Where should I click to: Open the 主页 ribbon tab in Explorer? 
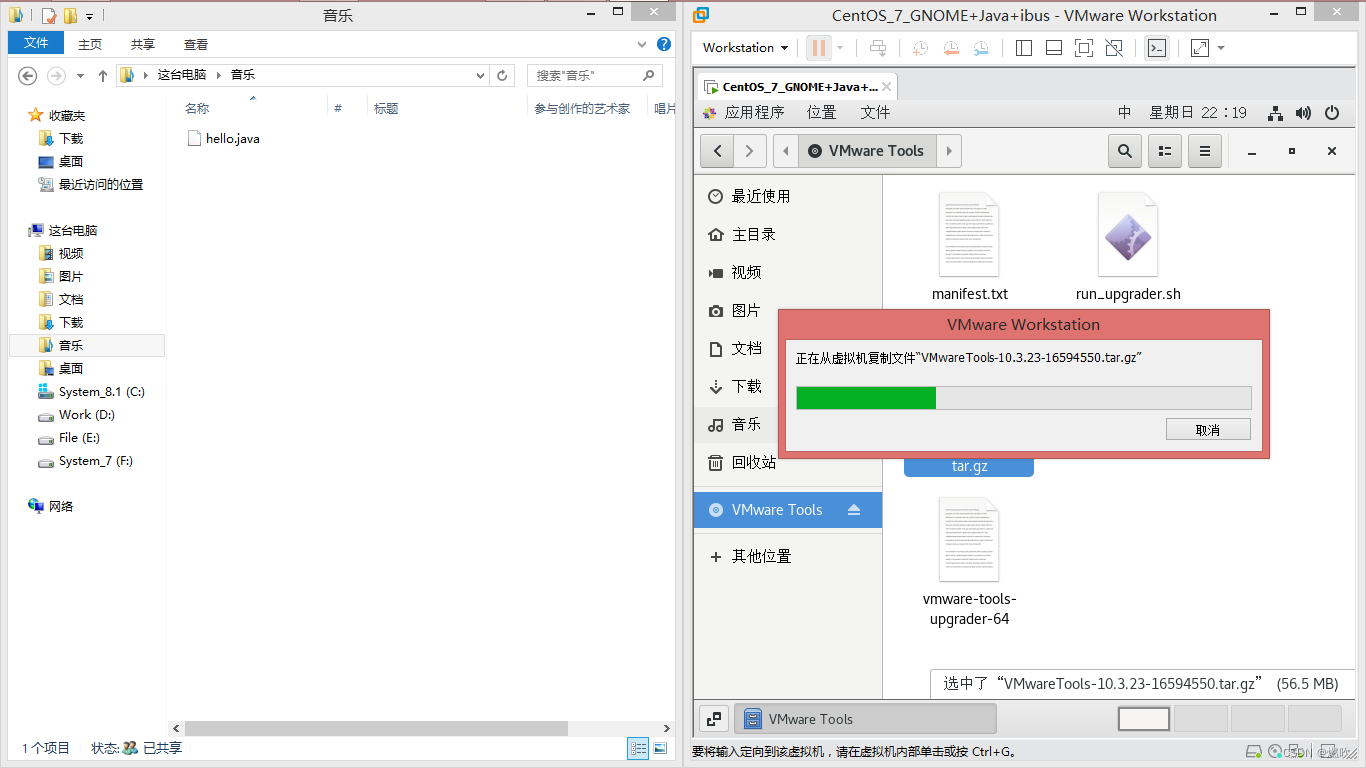coord(90,44)
